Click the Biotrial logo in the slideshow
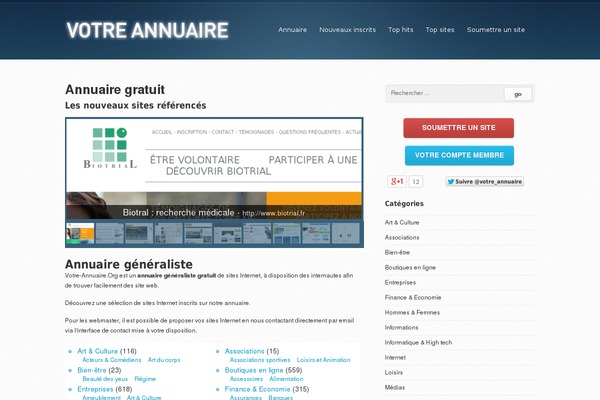 (x=110, y=149)
